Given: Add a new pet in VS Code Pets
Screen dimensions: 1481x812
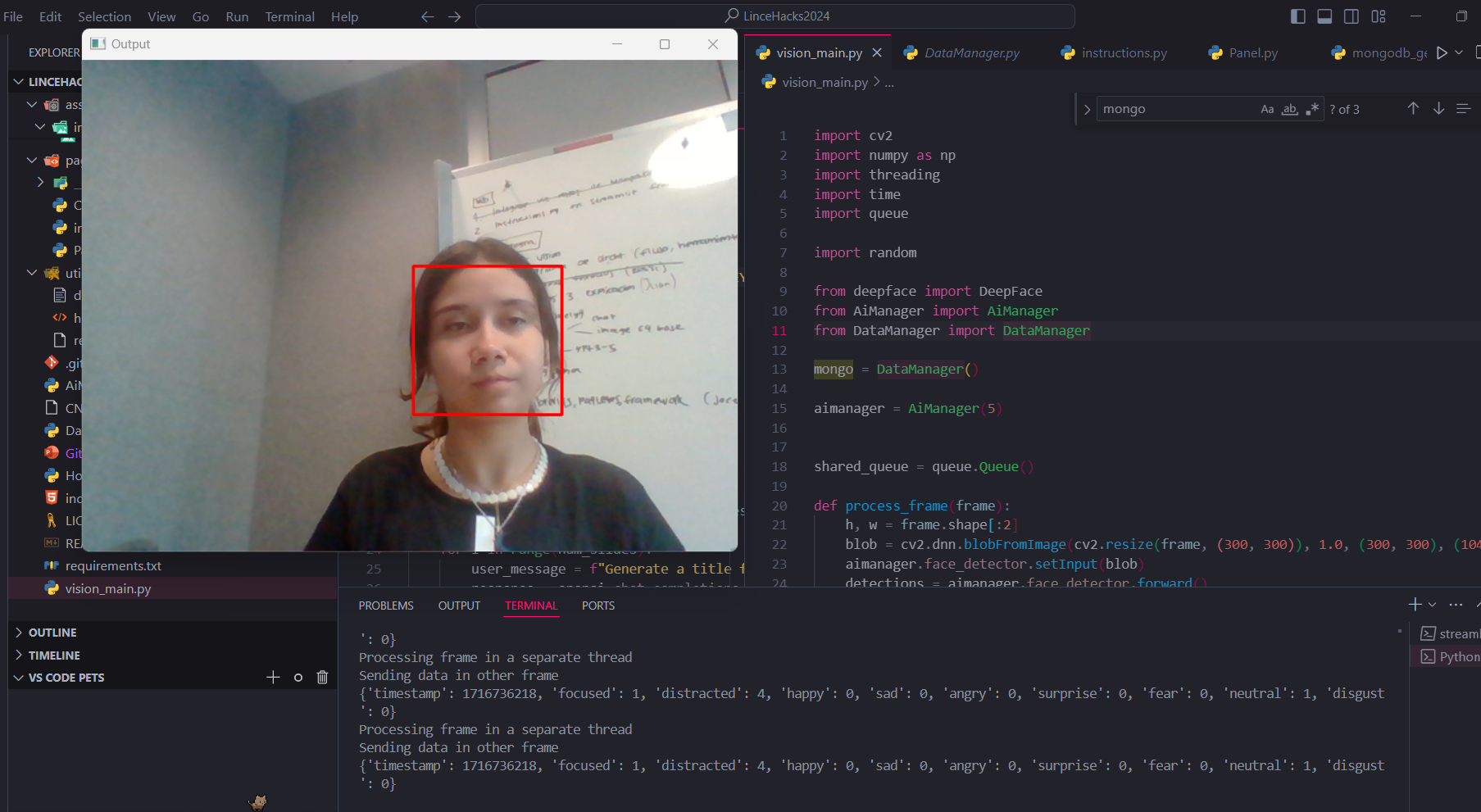Looking at the screenshot, I should point(273,677).
